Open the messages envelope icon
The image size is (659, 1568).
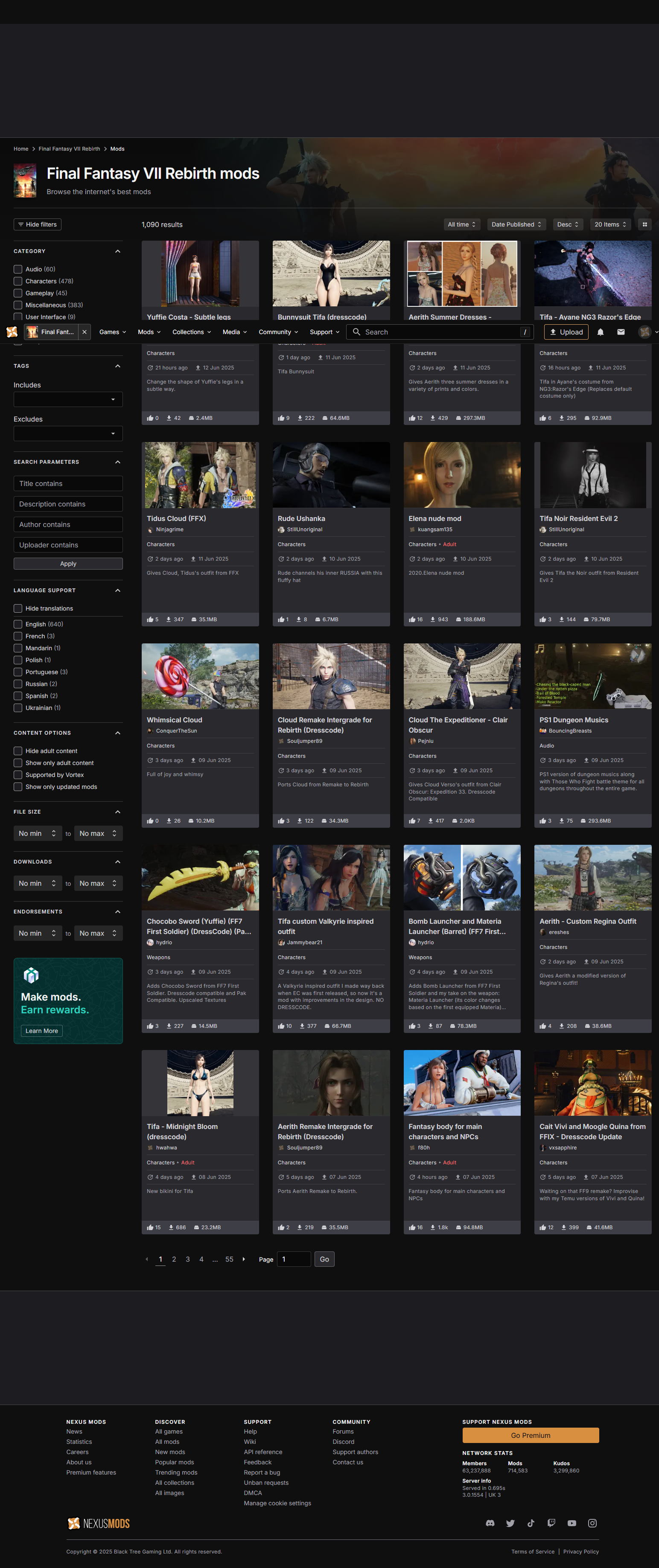pyautogui.click(x=621, y=332)
